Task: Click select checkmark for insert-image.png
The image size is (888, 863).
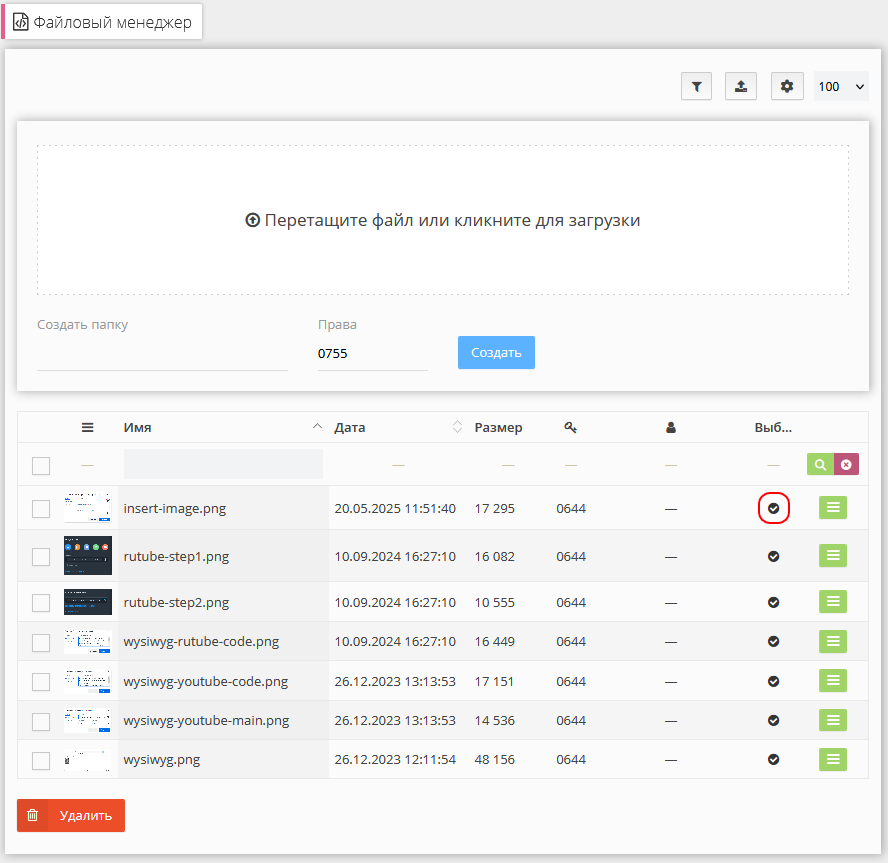Action: 773,509
